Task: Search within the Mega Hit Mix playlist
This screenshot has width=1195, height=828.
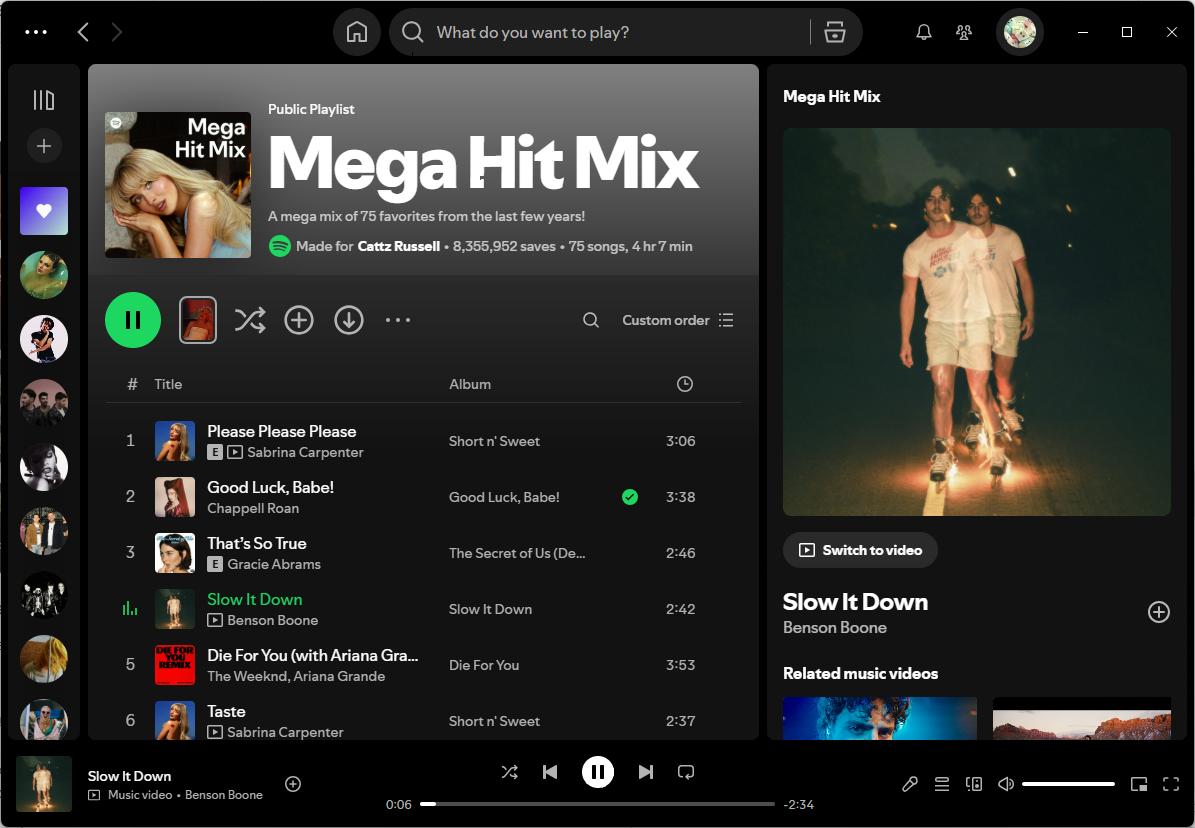Action: tap(590, 320)
